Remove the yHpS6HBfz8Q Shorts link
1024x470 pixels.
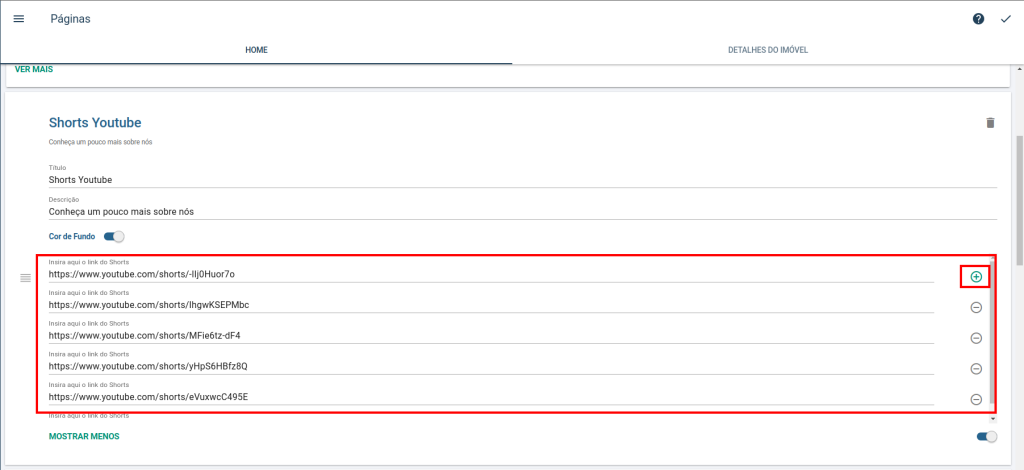976,369
